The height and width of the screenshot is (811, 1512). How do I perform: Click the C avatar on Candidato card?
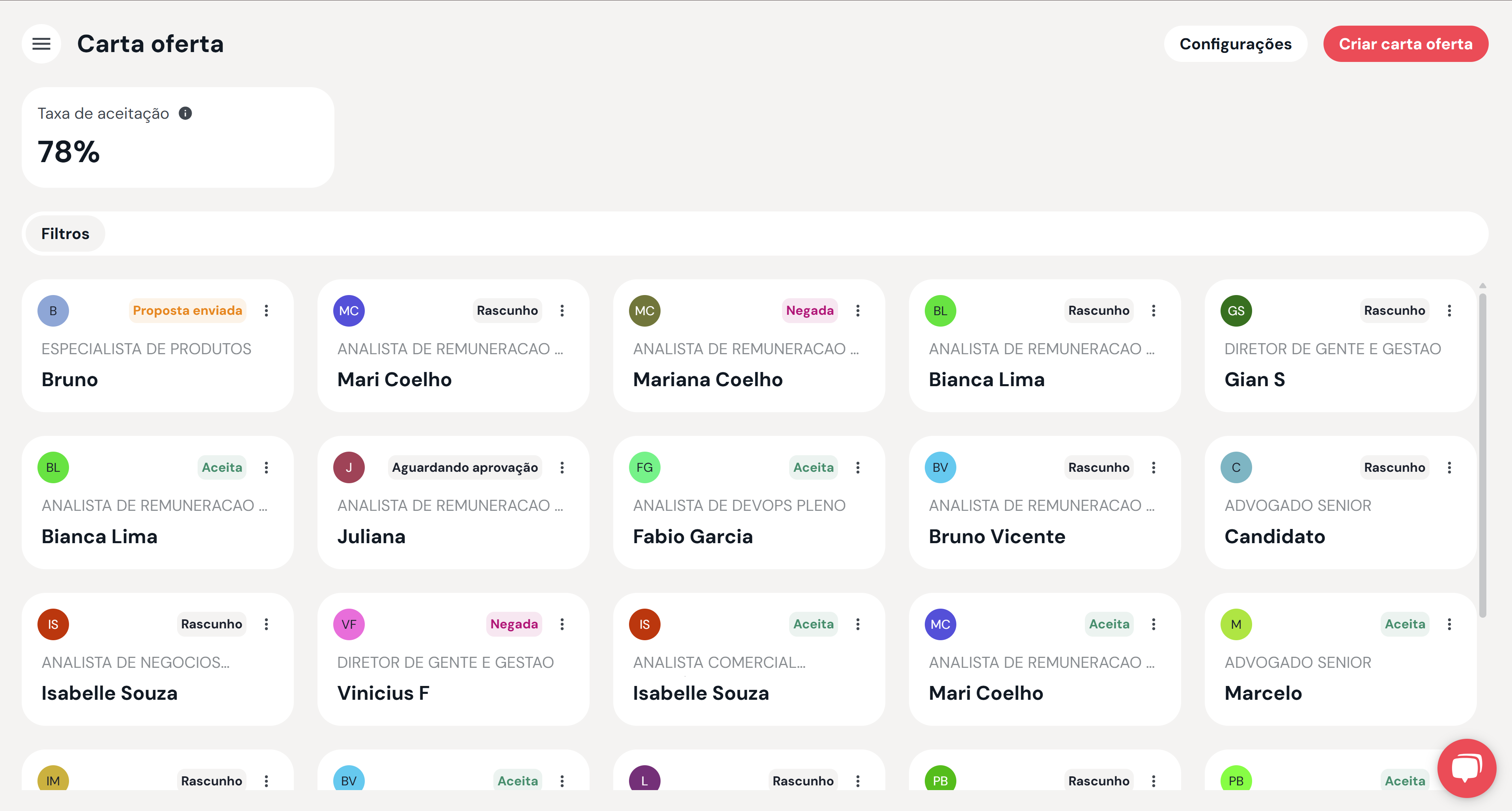coord(1236,467)
